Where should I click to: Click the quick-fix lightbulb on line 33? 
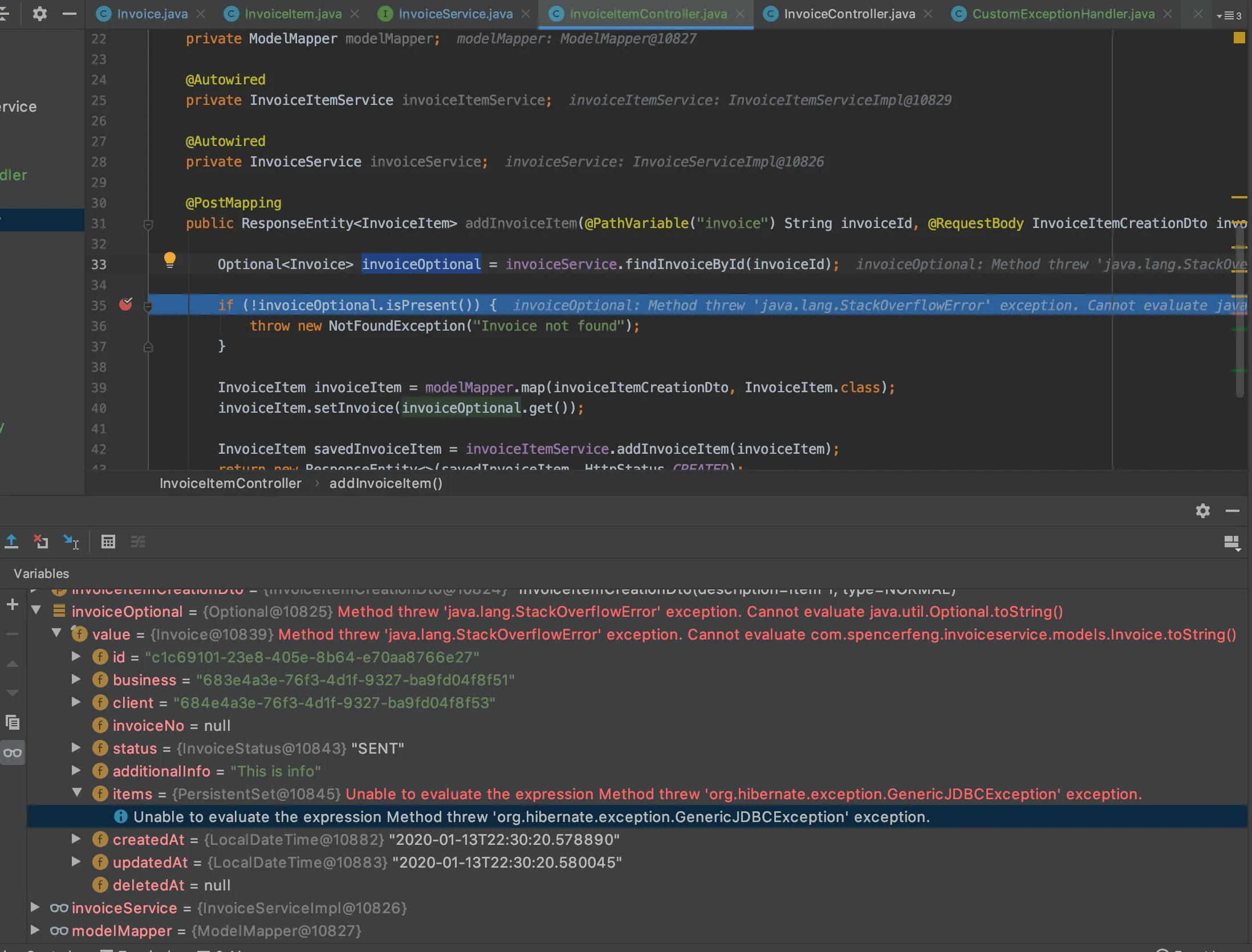pyautogui.click(x=169, y=260)
